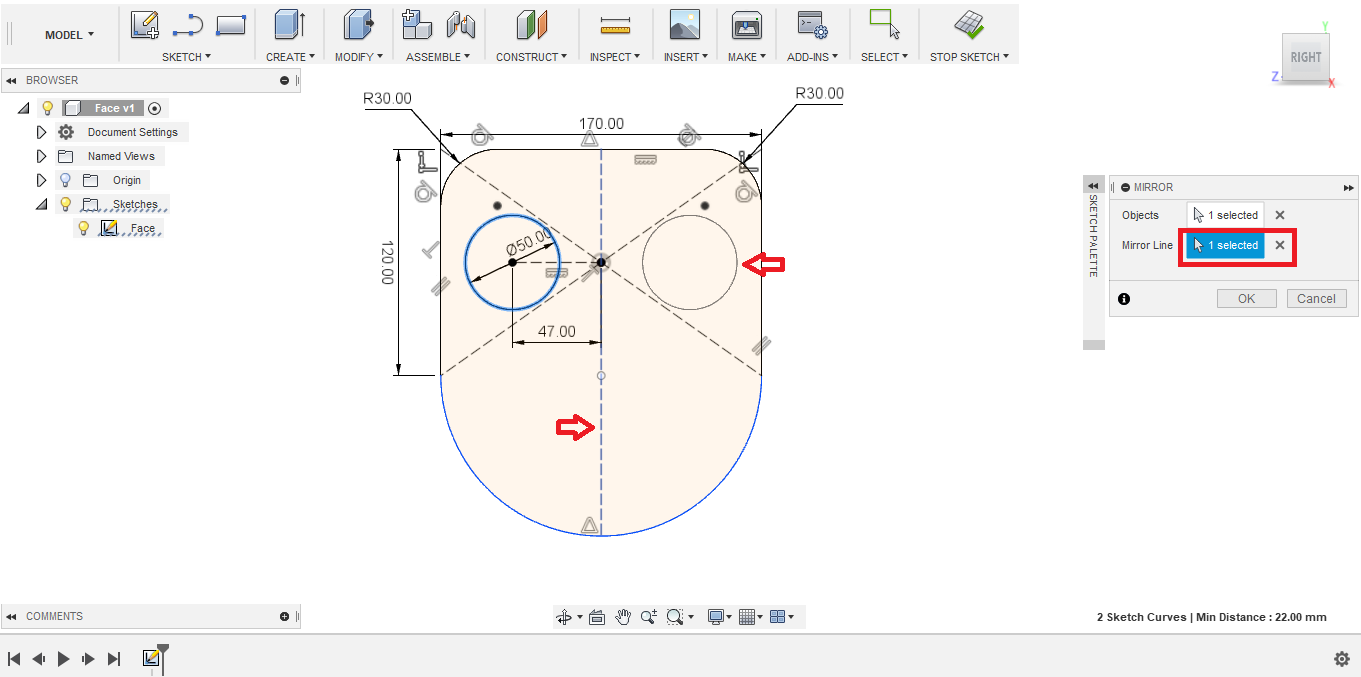1361x677 pixels.
Task: Open the MODEL workspace dropdown
Action: [x=69, y=34]
